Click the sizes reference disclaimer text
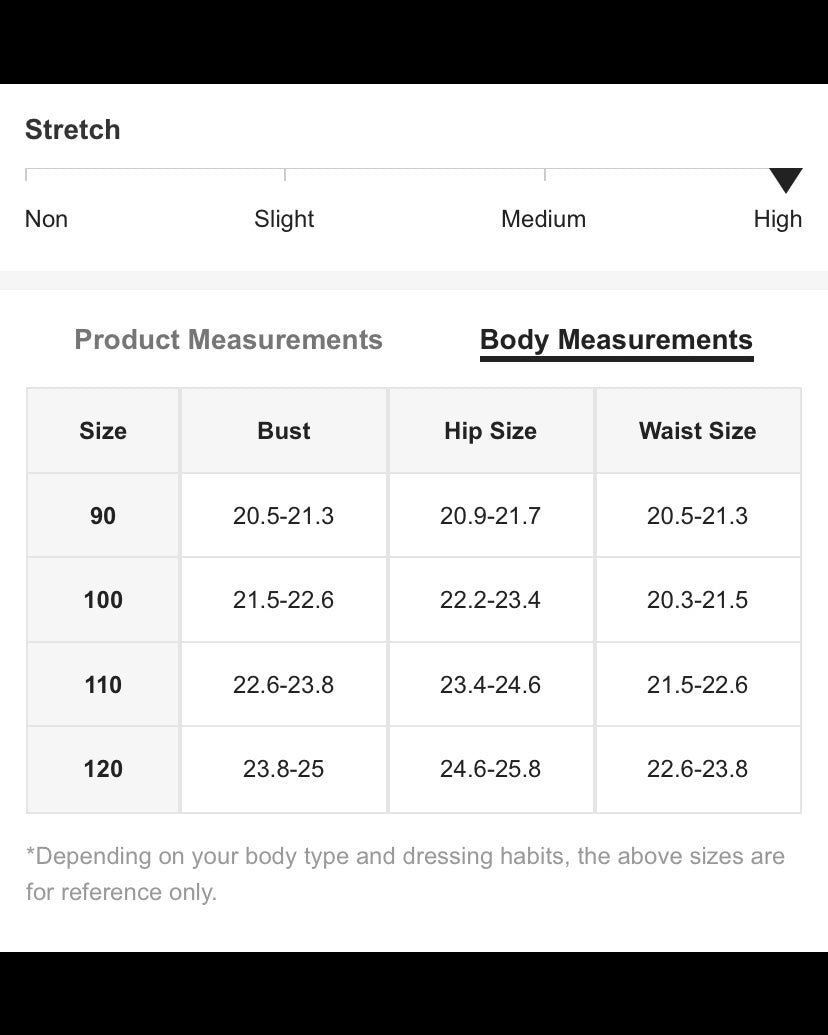Image resolution: width=828 pixels, height=1035 pixels. (x=405, y=874)
